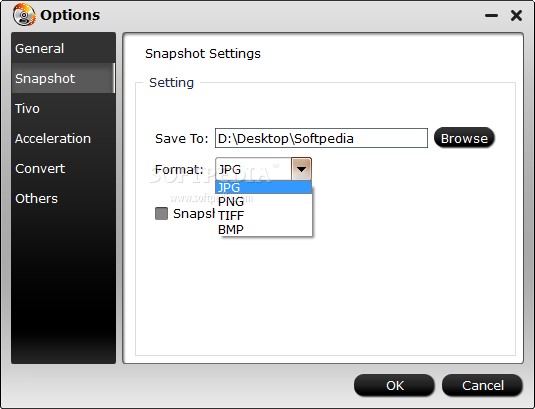
Task: Browse for a snapshot folder
Action: tap(464, 138)
